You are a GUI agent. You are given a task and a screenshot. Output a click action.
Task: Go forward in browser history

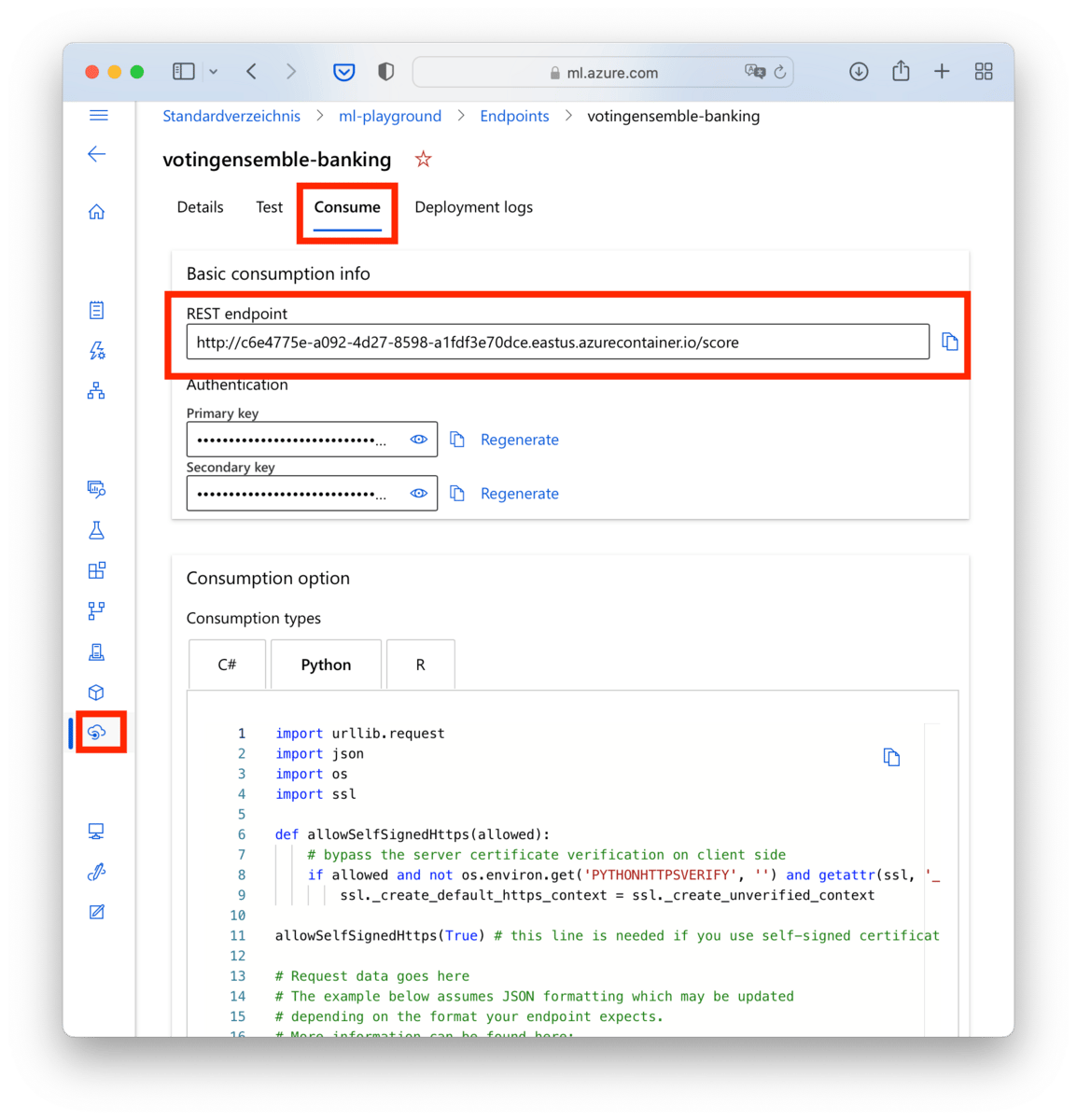point(291,72)
